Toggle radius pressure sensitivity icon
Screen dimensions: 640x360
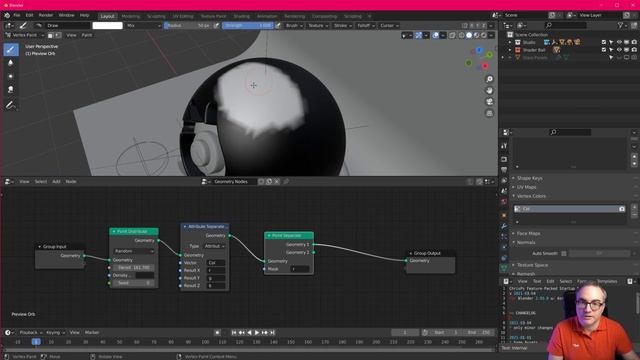pyautogui.click(x=217, y=25)
